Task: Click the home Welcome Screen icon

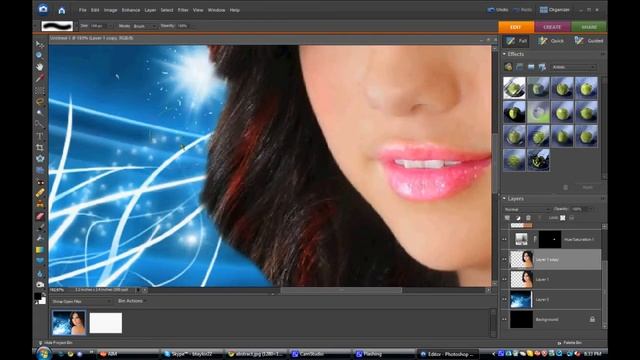Action: [62, 10]
